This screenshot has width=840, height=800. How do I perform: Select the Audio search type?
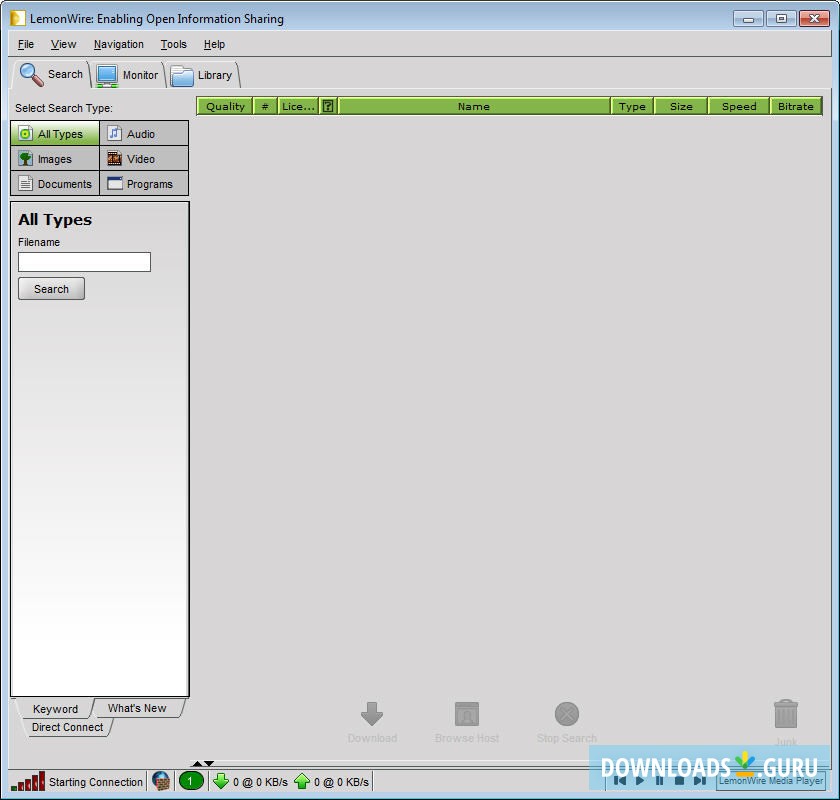click(x=143, y=133)
